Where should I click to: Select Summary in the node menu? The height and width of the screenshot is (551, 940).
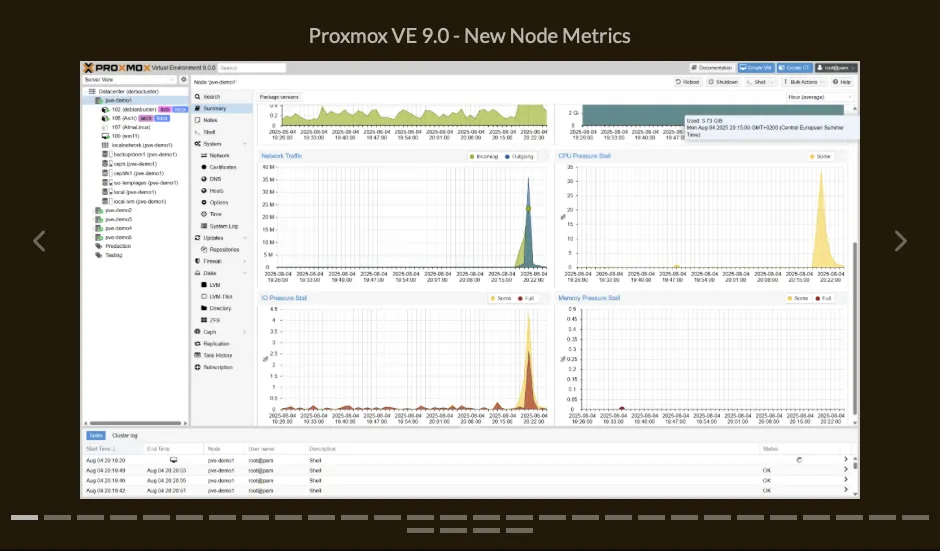point(213,108)
